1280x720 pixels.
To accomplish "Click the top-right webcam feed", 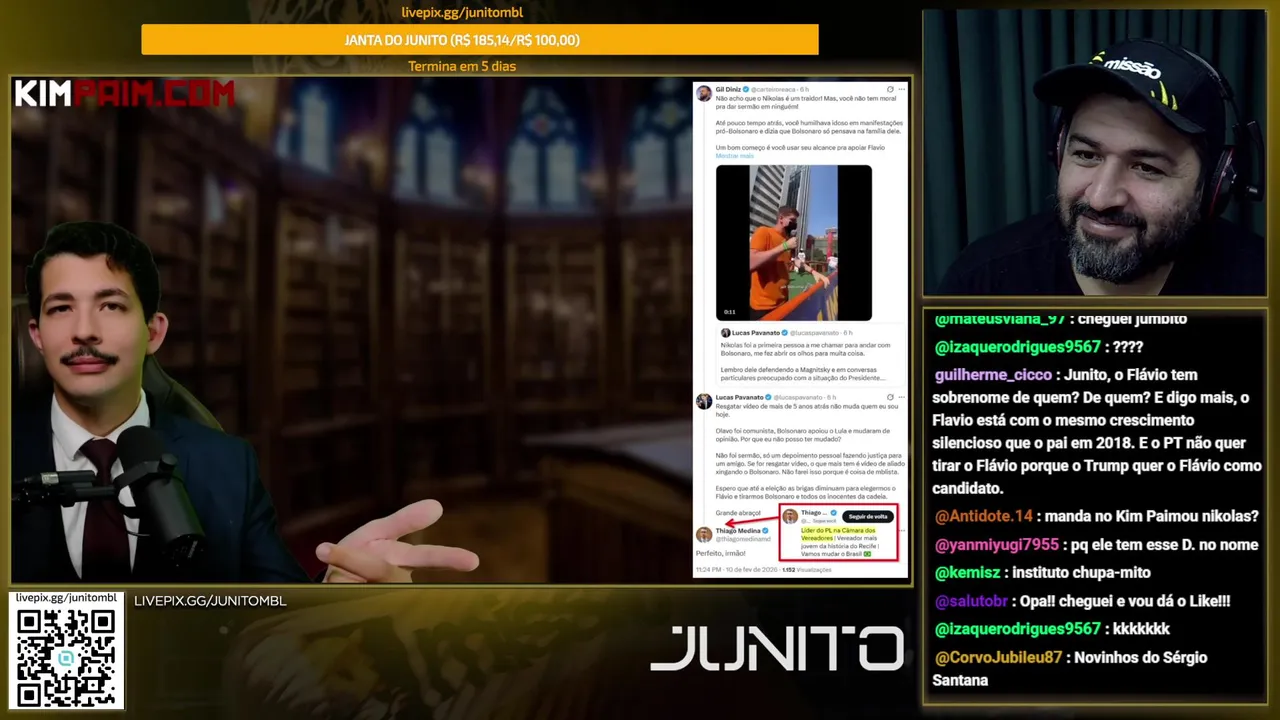I will [x=1094, y=153].
